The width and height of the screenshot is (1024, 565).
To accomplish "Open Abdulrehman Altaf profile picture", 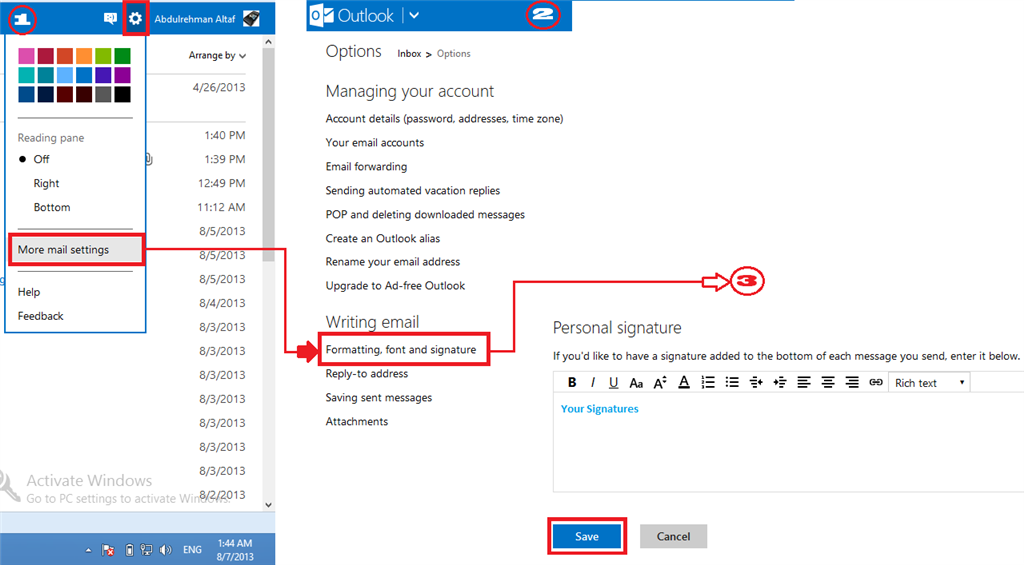I will (251, 18).
